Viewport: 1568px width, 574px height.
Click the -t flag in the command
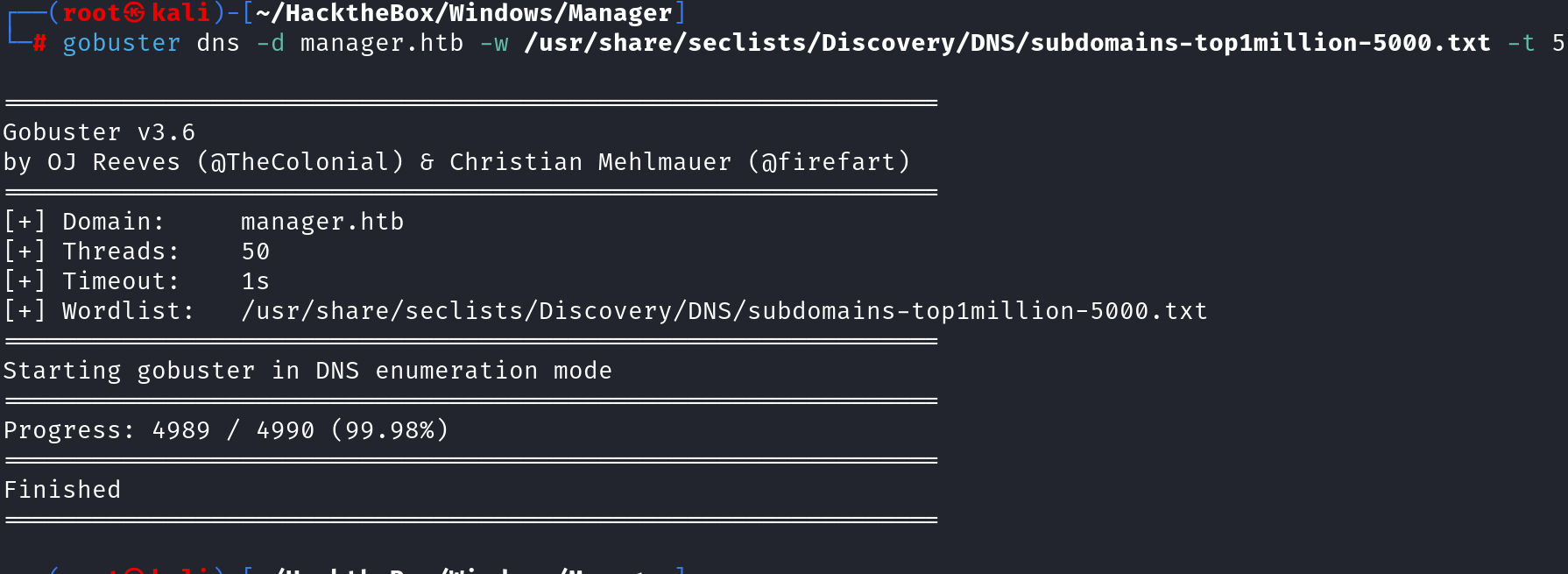1521,43
